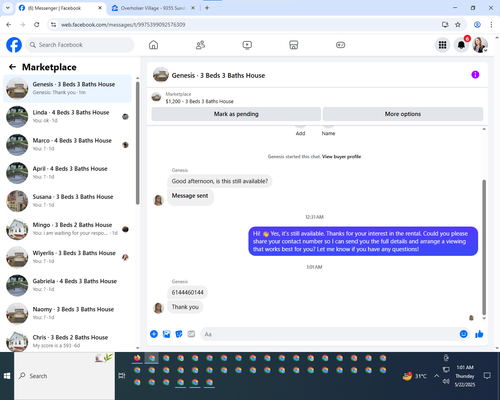This screenshot has height=400, width=500.
Task: Open Task View on taskbar
Action: click(122, 376)
